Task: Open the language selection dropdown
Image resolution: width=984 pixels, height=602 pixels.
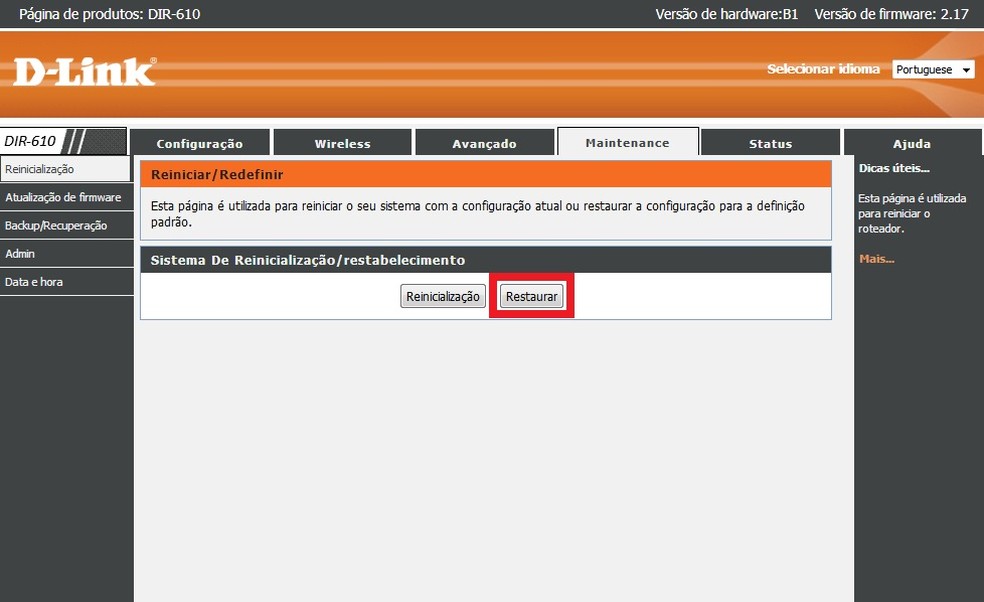Action: 933,70
